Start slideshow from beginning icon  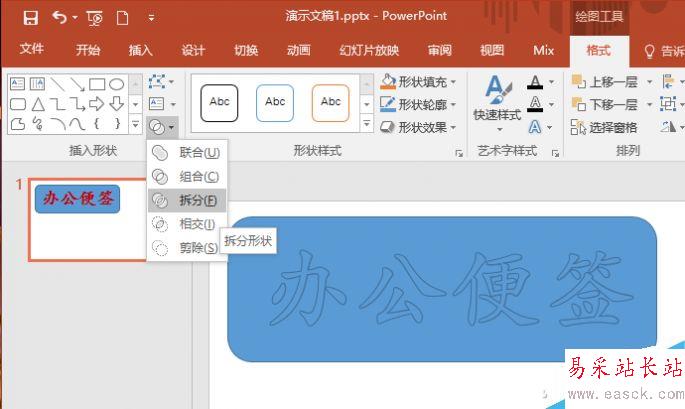pos(94,18)
